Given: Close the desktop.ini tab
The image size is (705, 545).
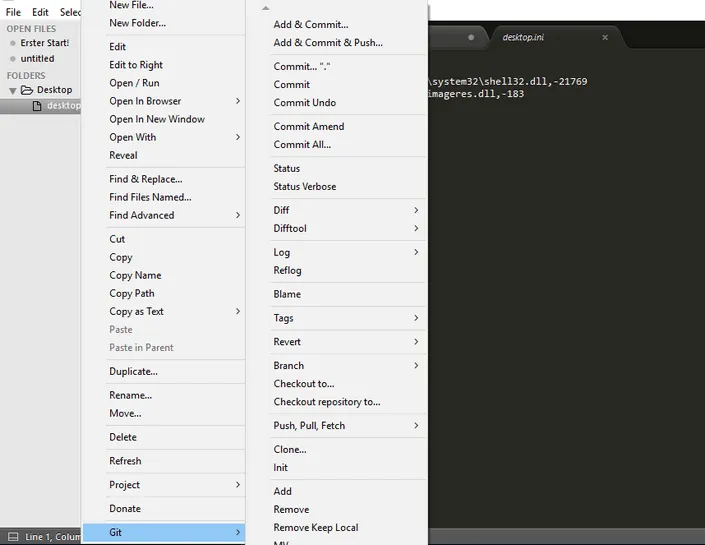Looking at the screenshot, I should [x=605, y=37].
